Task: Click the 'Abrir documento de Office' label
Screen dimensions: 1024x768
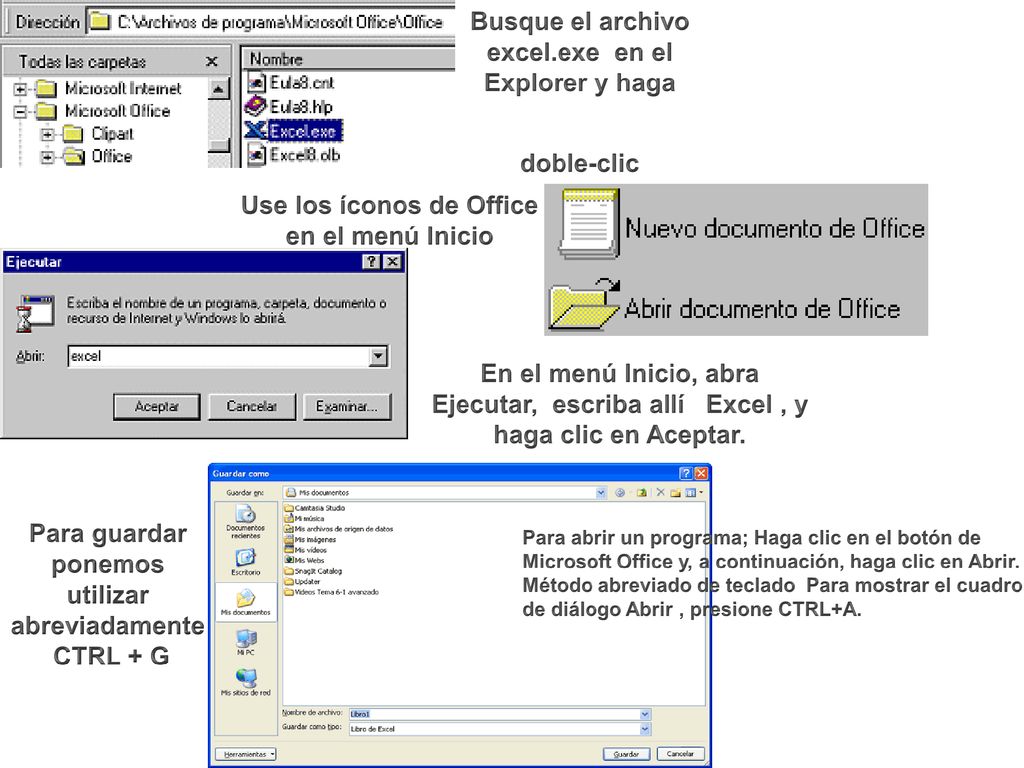Action: (x=762, y=308)
